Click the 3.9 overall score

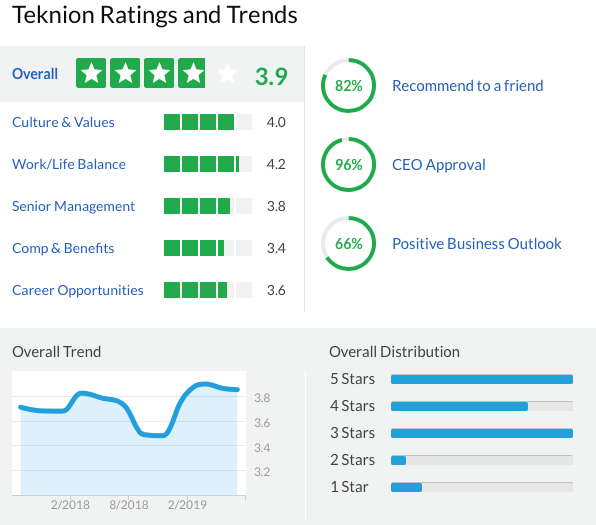tap(271, 76)
